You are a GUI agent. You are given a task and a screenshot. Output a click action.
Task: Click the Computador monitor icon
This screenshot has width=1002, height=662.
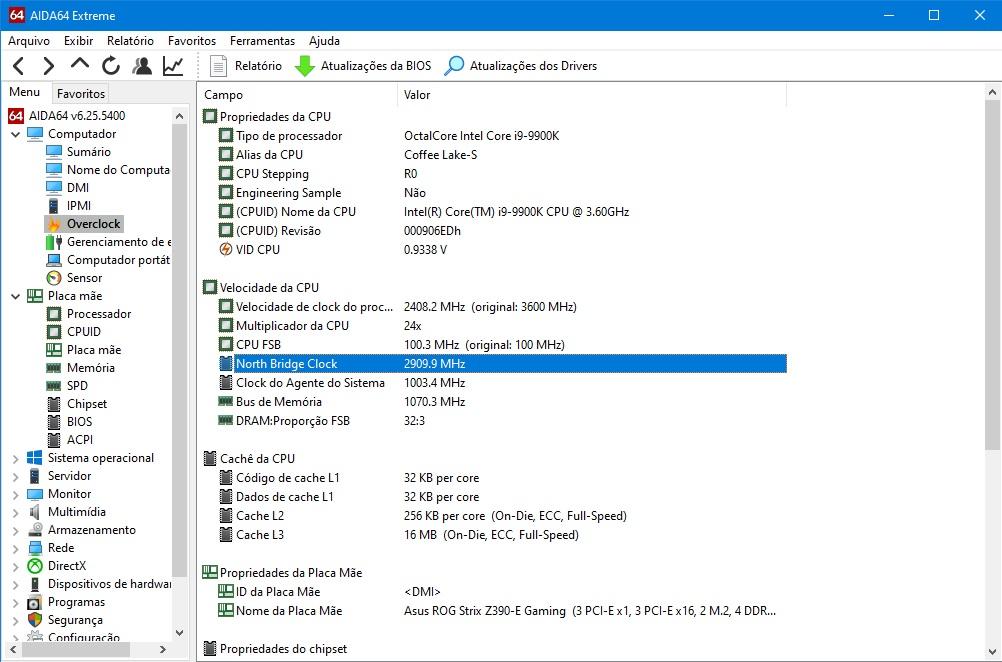(35, 134)
